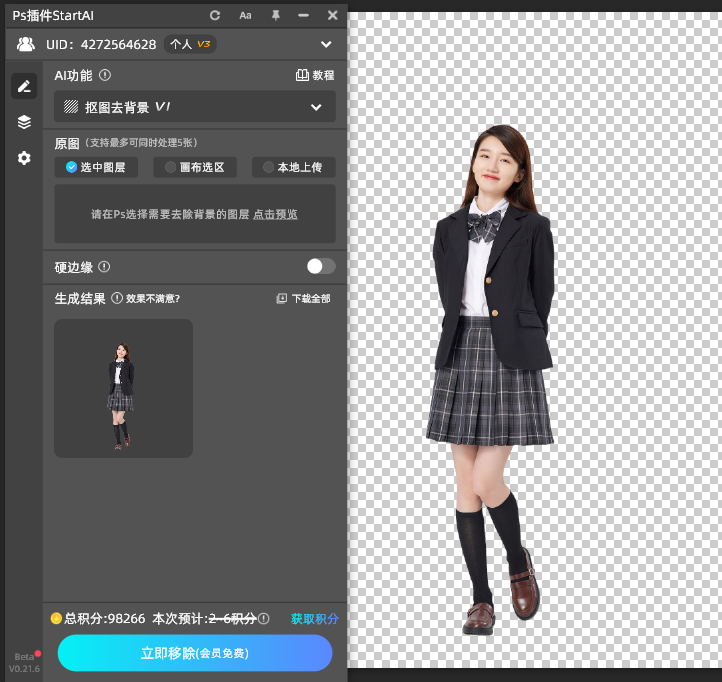722x682 pixels.
Task: Click the refresh icon in title bar
Action: tap(215, 15)
